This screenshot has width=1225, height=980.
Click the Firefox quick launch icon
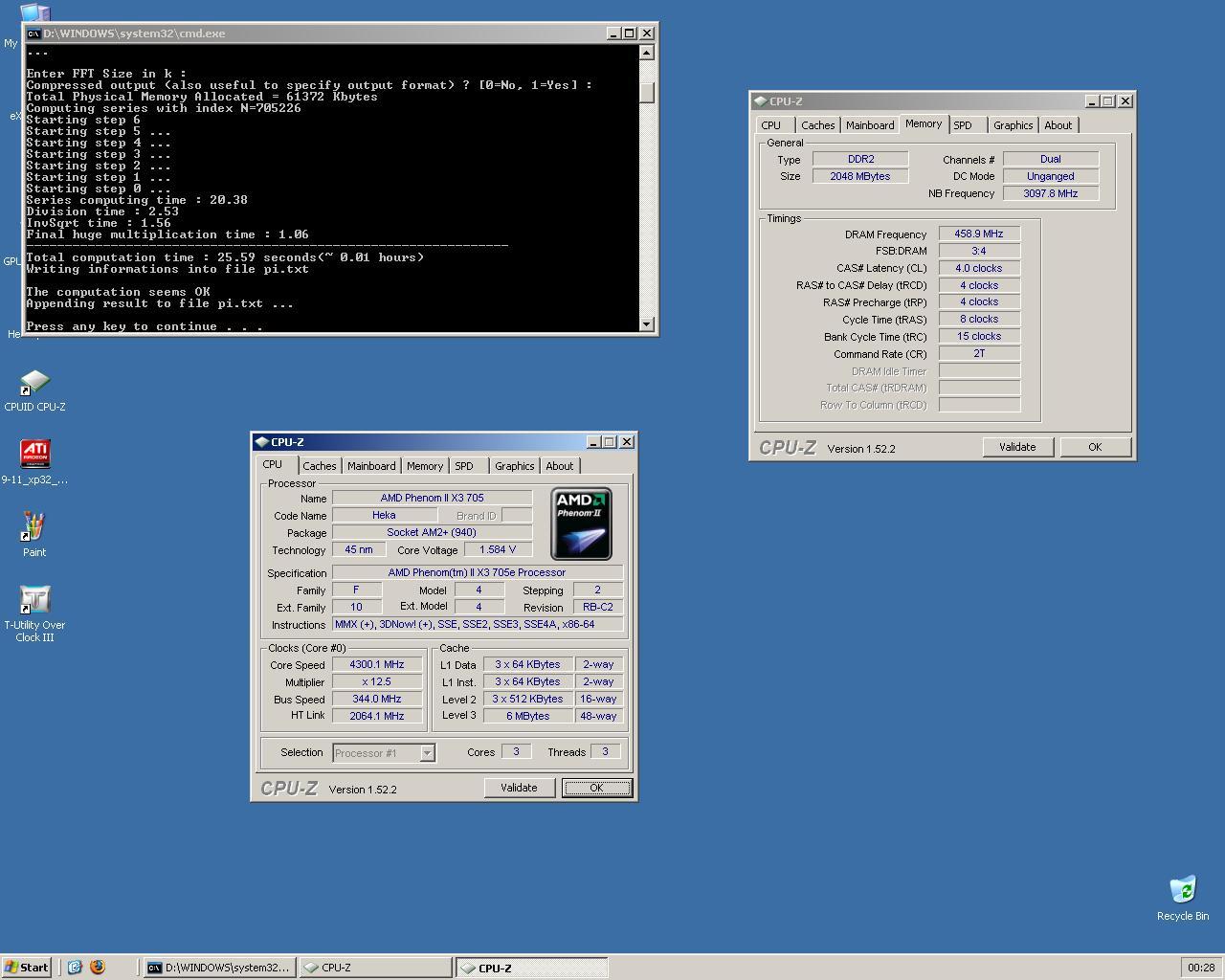tap(97, 967)
